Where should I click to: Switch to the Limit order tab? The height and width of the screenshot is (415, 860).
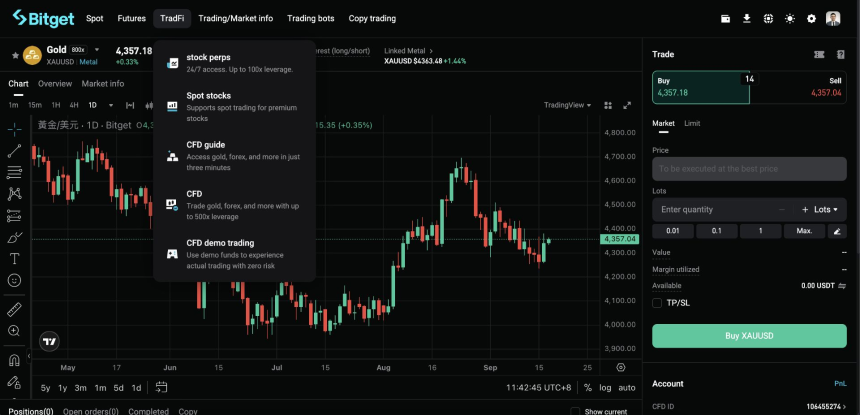692,123
